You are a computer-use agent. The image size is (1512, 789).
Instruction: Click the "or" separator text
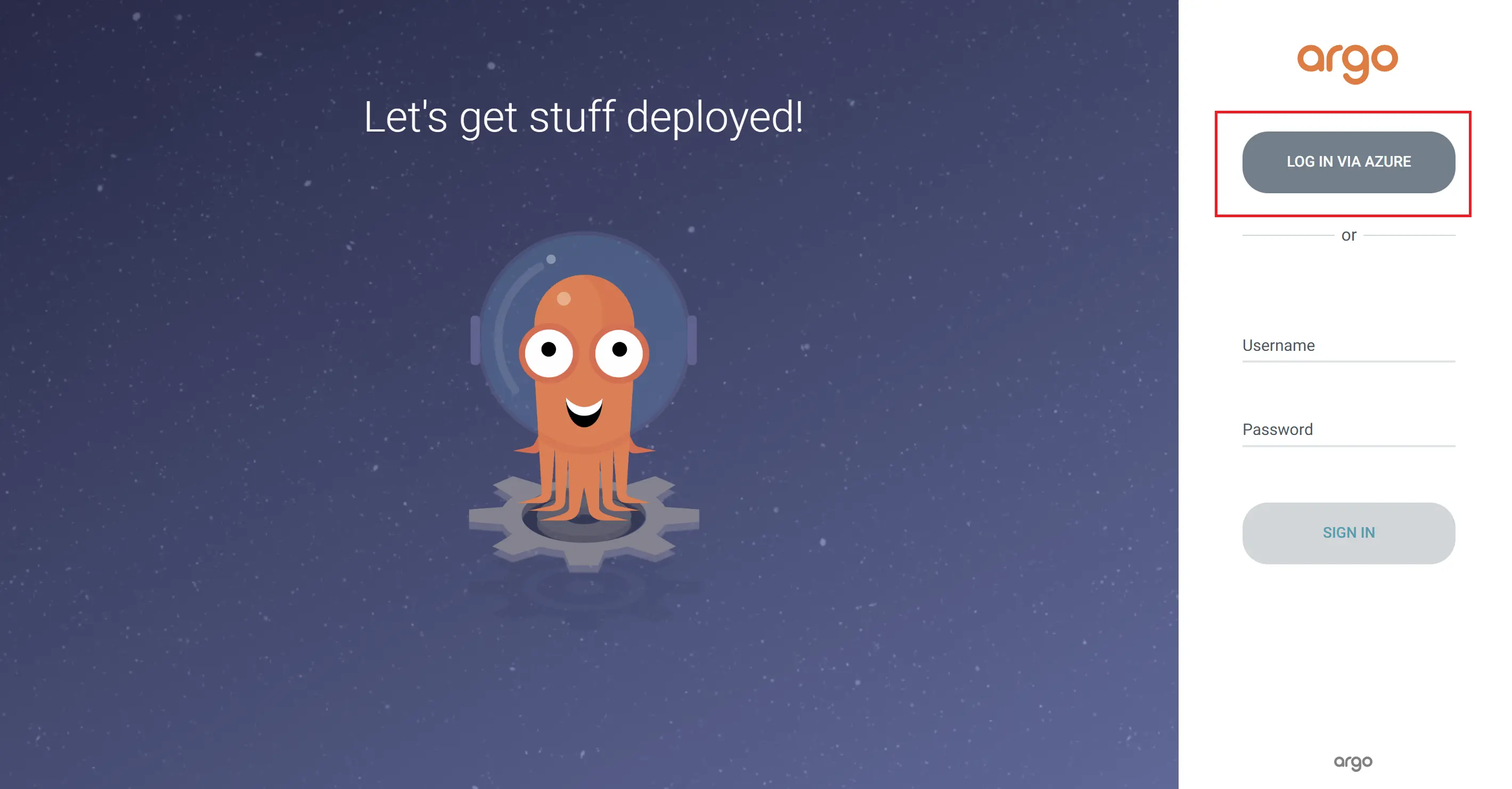point(1348,235)
